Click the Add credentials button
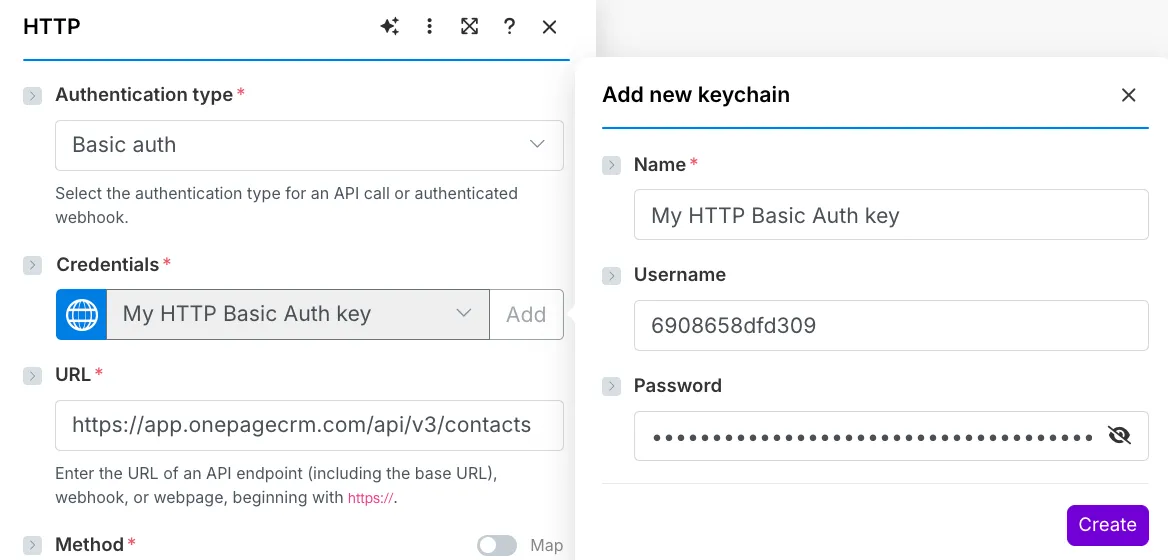This screenshot has width=1168, height=560. click(526, 315)
